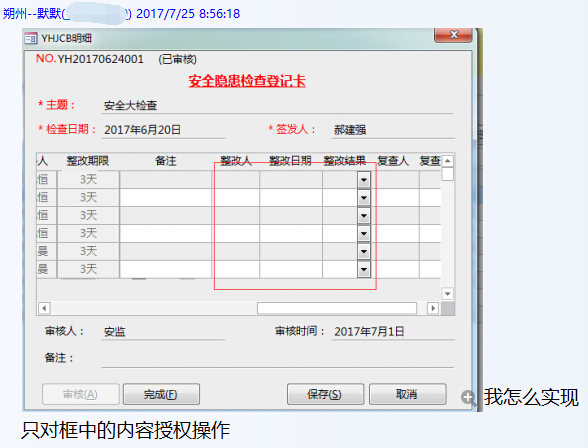Click the magnifier zoom icon beside the image
The height and width of the screenshot is (448, 588).
469,398
